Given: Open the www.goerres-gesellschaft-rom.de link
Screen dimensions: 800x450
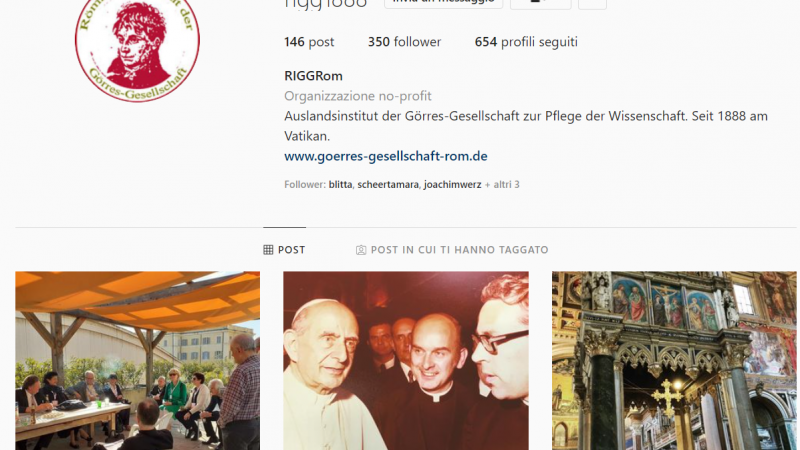Looking at the screenshot, I should [x=386, y=156].
